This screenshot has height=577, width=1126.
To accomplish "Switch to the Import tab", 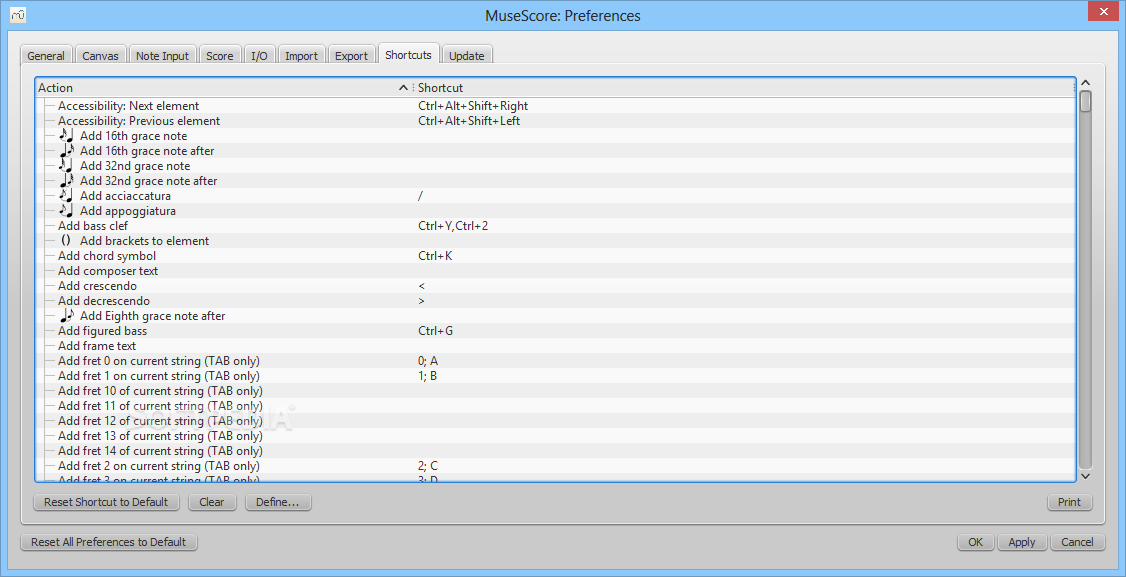I will click(x=302, y=56).
